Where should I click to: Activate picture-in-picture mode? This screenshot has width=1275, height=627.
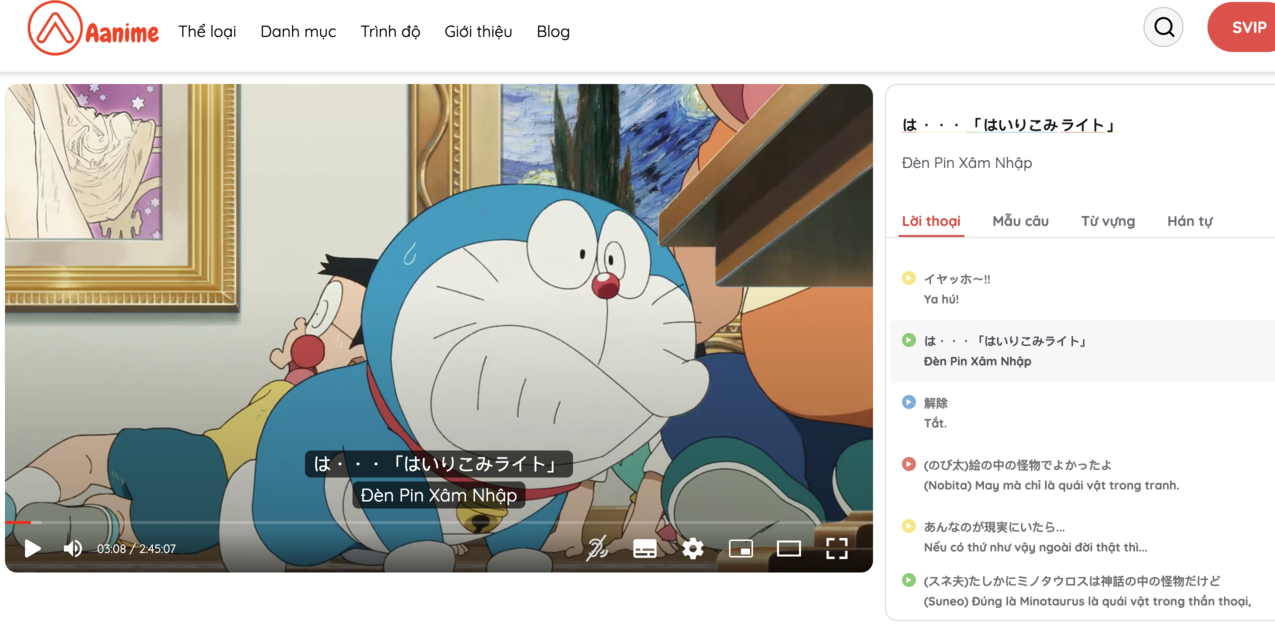741,548
